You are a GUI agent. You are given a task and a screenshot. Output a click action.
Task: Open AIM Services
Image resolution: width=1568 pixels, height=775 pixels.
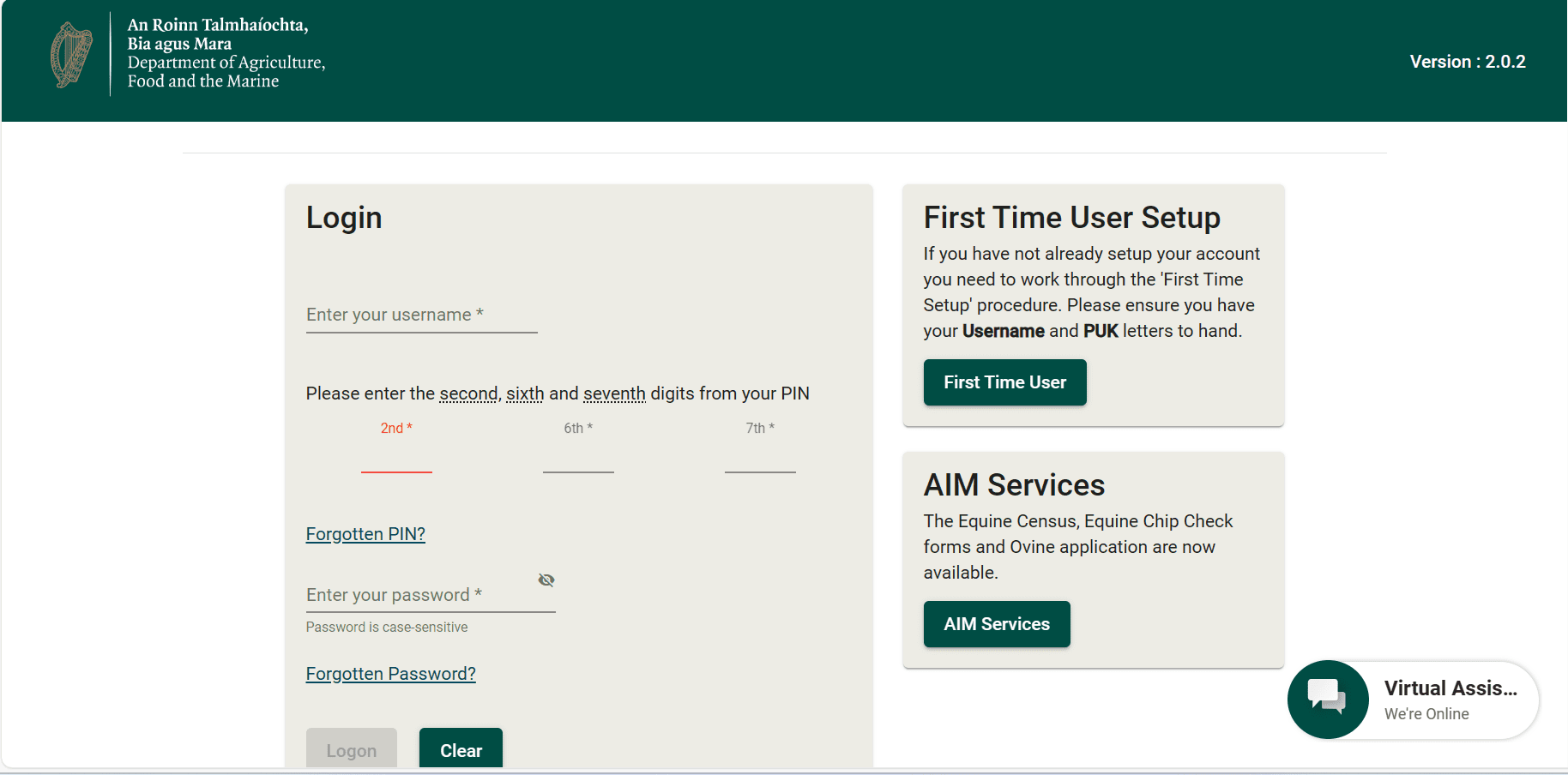click(996, 624)
